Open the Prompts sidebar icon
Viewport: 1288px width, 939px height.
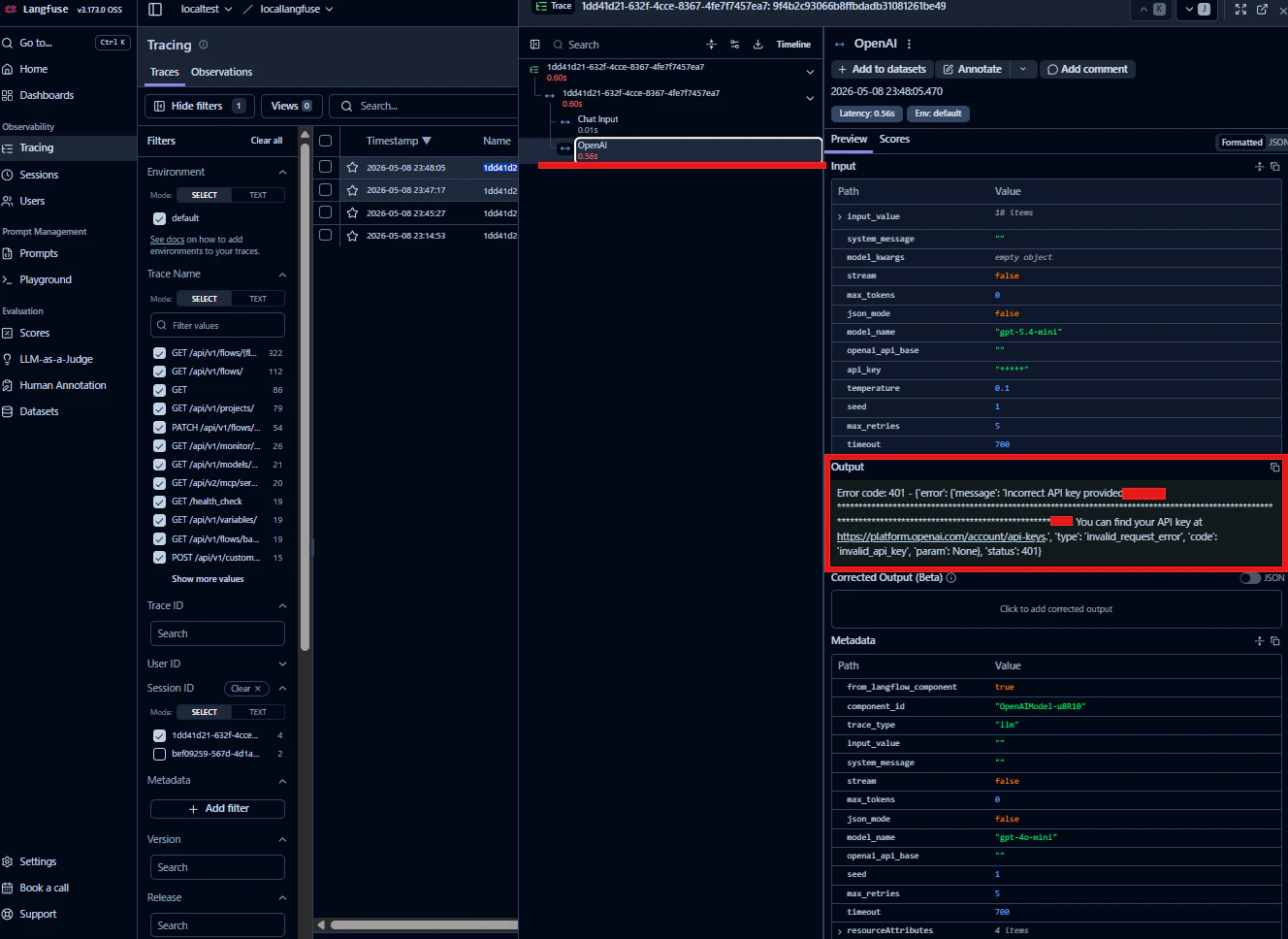coord(8,253)
